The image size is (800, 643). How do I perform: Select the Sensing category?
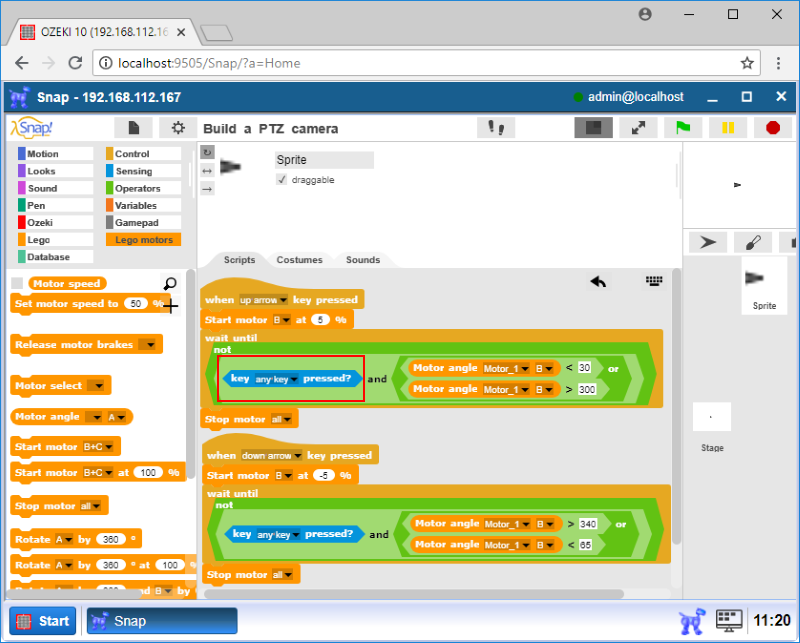pyautogui.click(x=143, y=171)
